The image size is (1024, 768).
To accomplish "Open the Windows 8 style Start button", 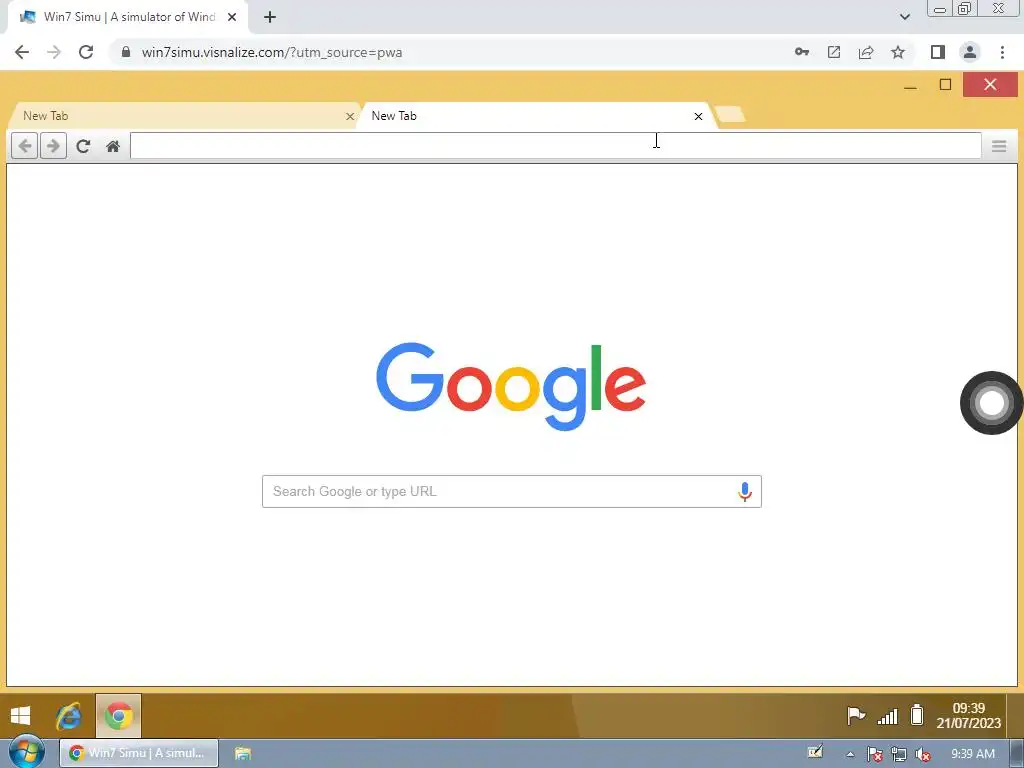I will point(20,716).
